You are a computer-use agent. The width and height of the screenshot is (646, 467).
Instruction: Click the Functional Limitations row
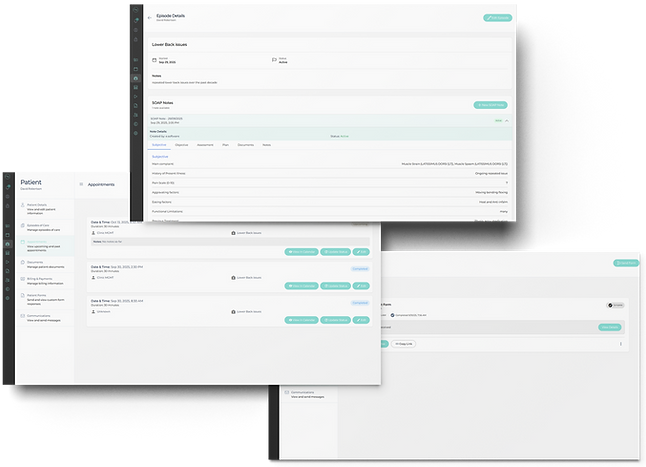pyautogui.click(x=330, y=212)
